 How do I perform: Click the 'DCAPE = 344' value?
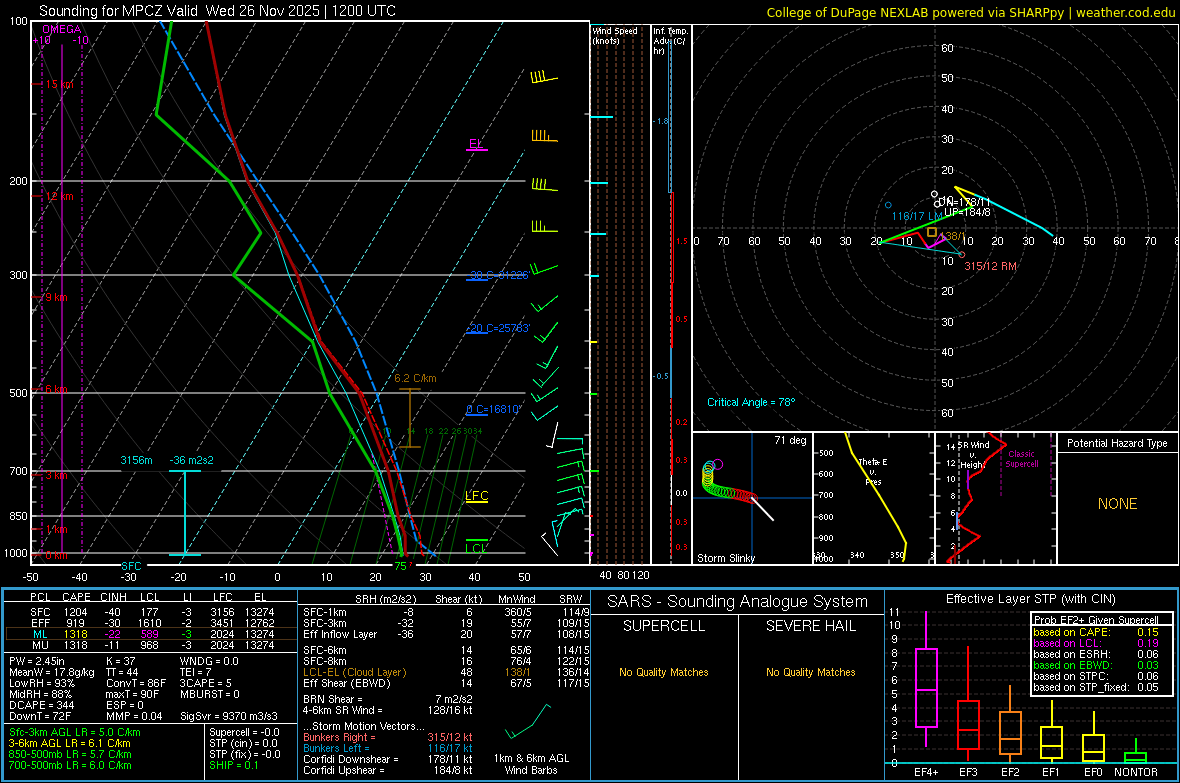(41, 705)
